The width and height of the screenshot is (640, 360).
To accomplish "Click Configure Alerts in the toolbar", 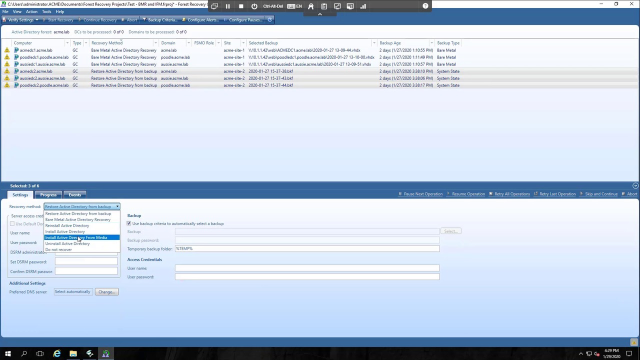I will [200, 20].
